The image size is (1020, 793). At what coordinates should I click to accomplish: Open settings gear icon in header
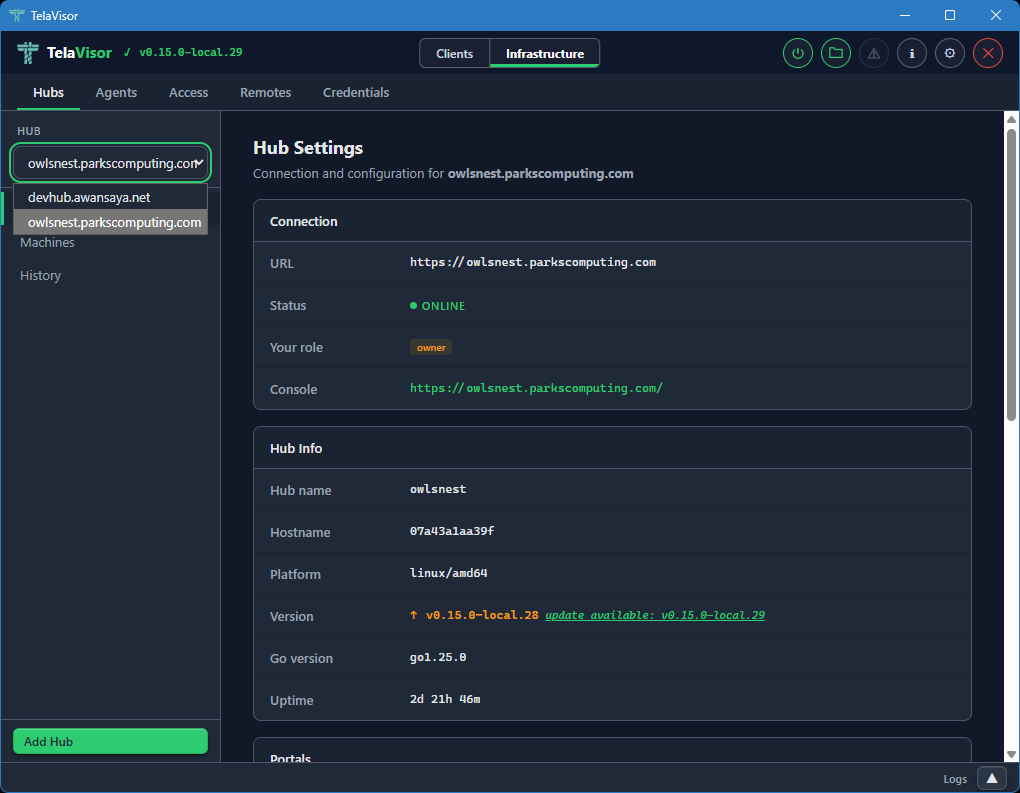[x=950, y=53]
